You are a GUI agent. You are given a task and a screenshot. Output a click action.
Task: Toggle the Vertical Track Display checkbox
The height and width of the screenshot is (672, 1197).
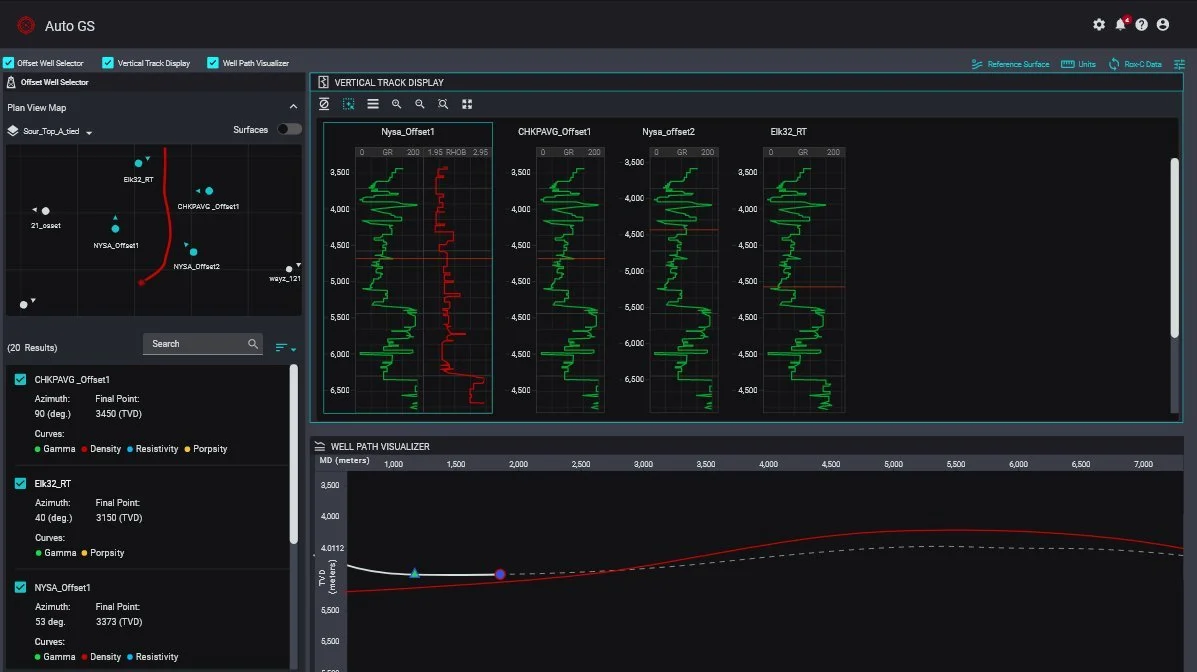(108, 63)
